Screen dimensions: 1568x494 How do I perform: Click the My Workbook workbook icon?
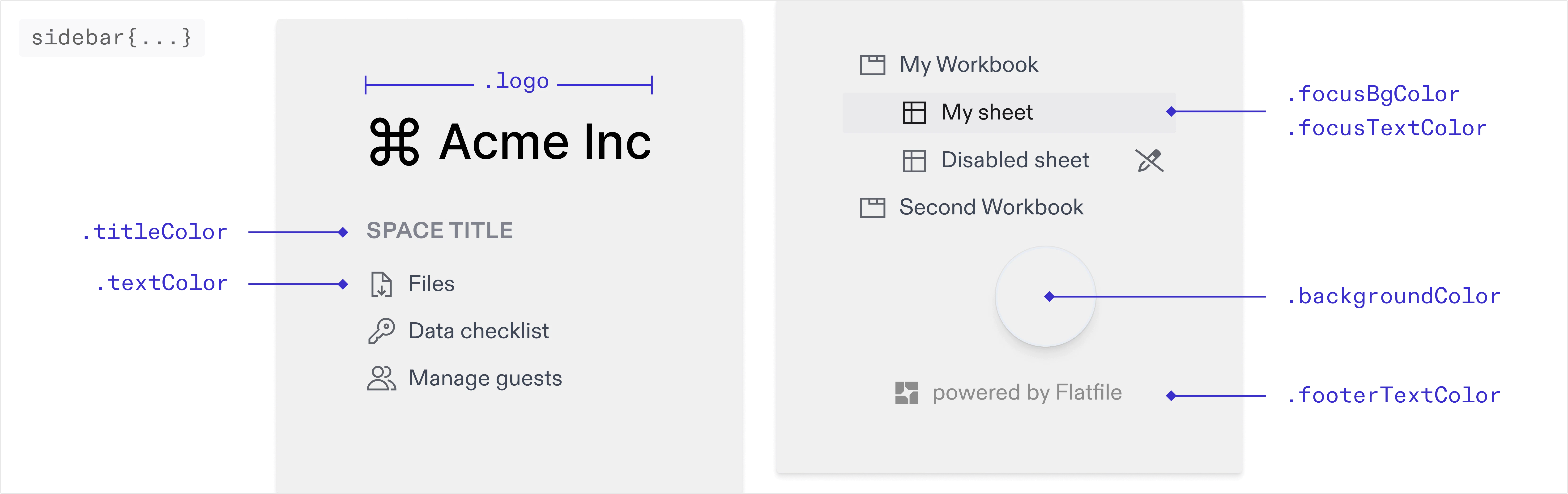click(873, 64)
